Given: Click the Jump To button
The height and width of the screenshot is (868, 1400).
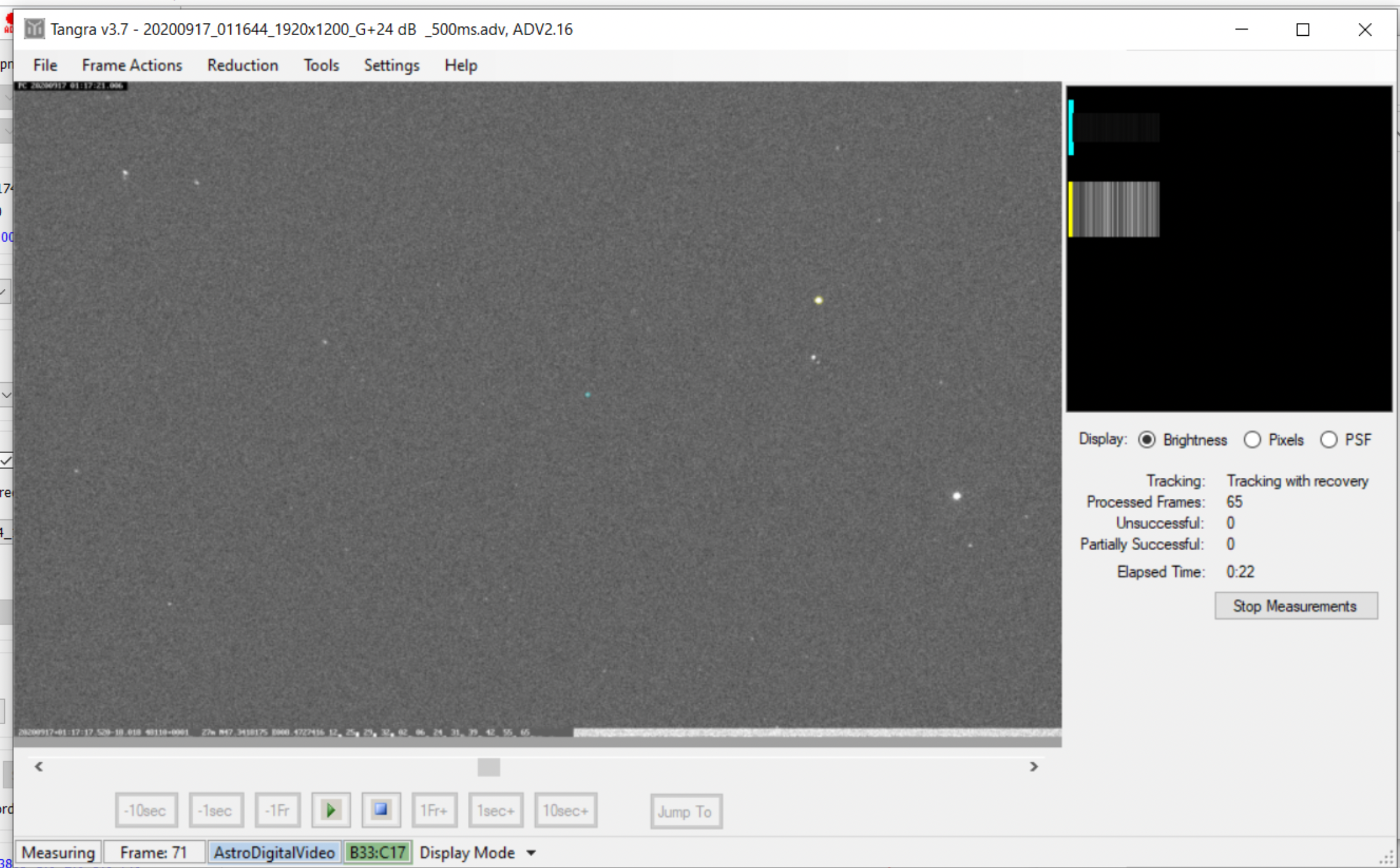Looking at the screenshot, I should (x=685, y=811).
